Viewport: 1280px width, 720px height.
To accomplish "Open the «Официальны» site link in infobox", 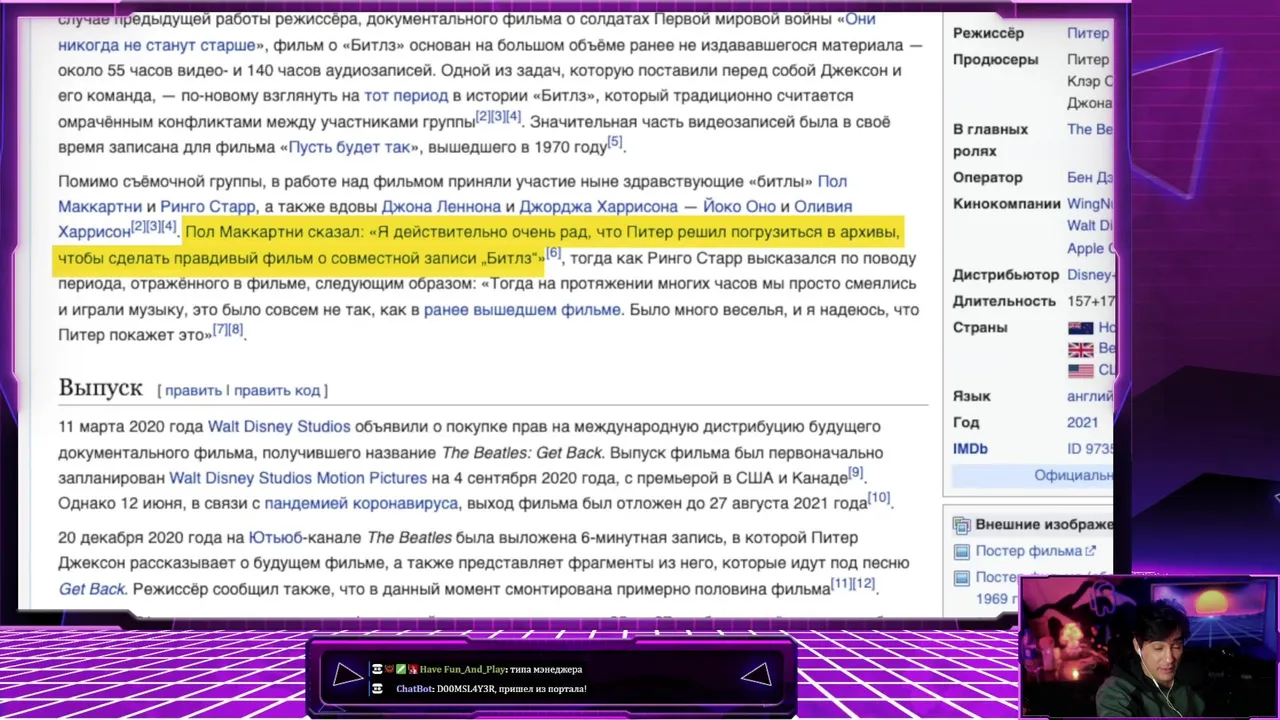I will pos(1073,476).
